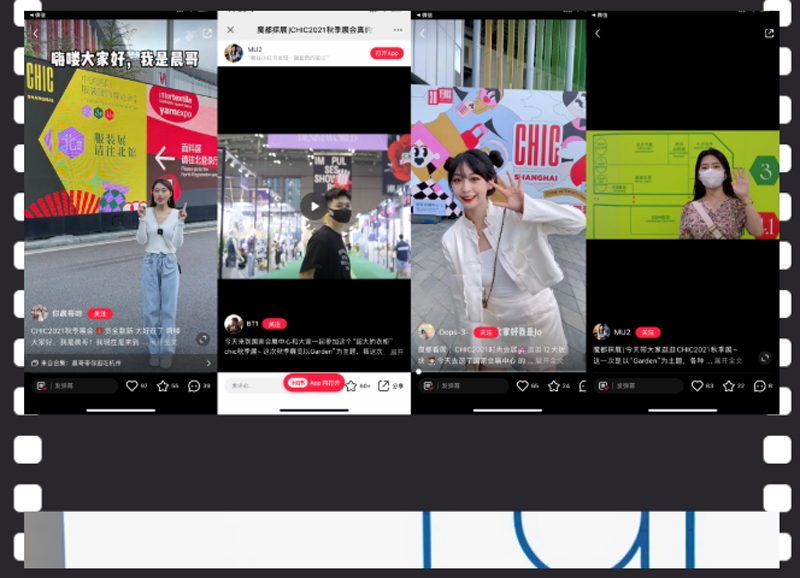Close the CHIC2021 web page with X
Viewport: 800px width, 578px height.
click(231, 30)
